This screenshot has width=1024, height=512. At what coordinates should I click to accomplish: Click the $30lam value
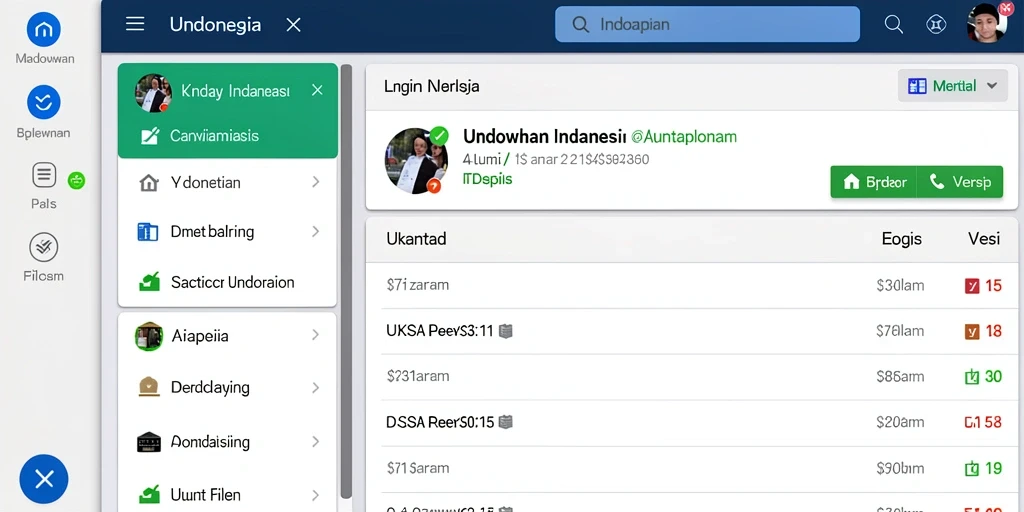click(x=900, y=285)
